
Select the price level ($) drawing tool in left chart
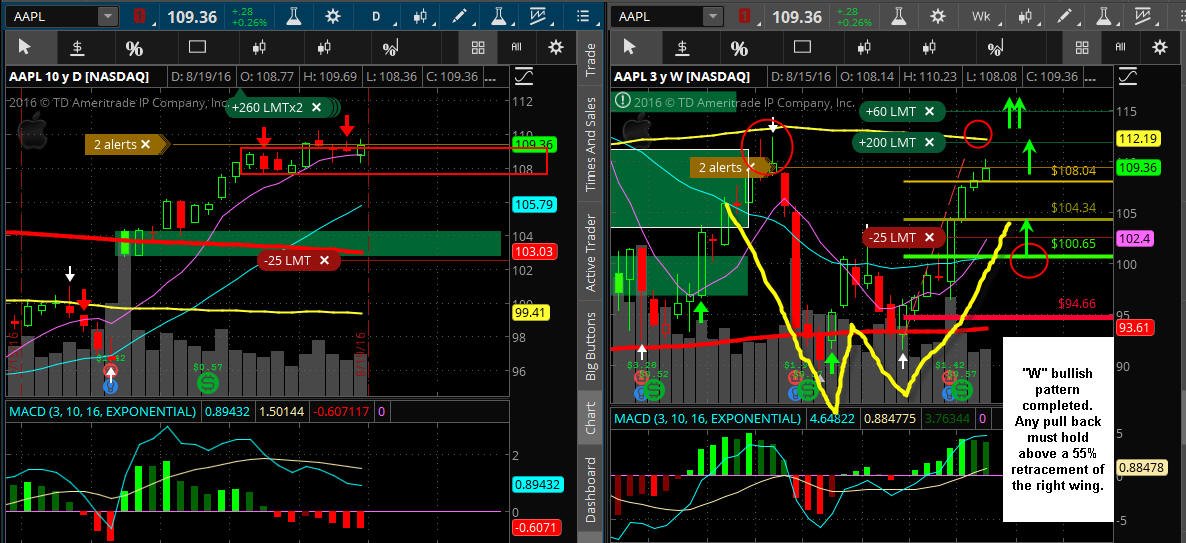[77, 48]
